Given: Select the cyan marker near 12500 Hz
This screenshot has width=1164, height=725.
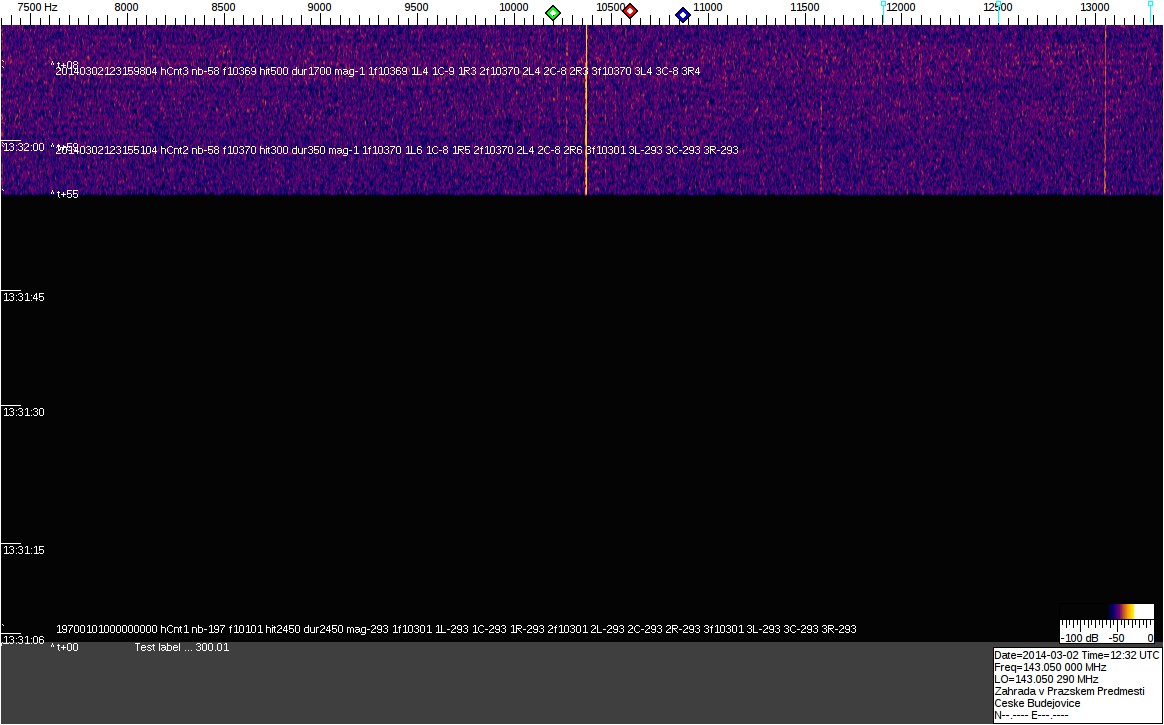Looking at the screenshot, I should (x=998, y=6).
